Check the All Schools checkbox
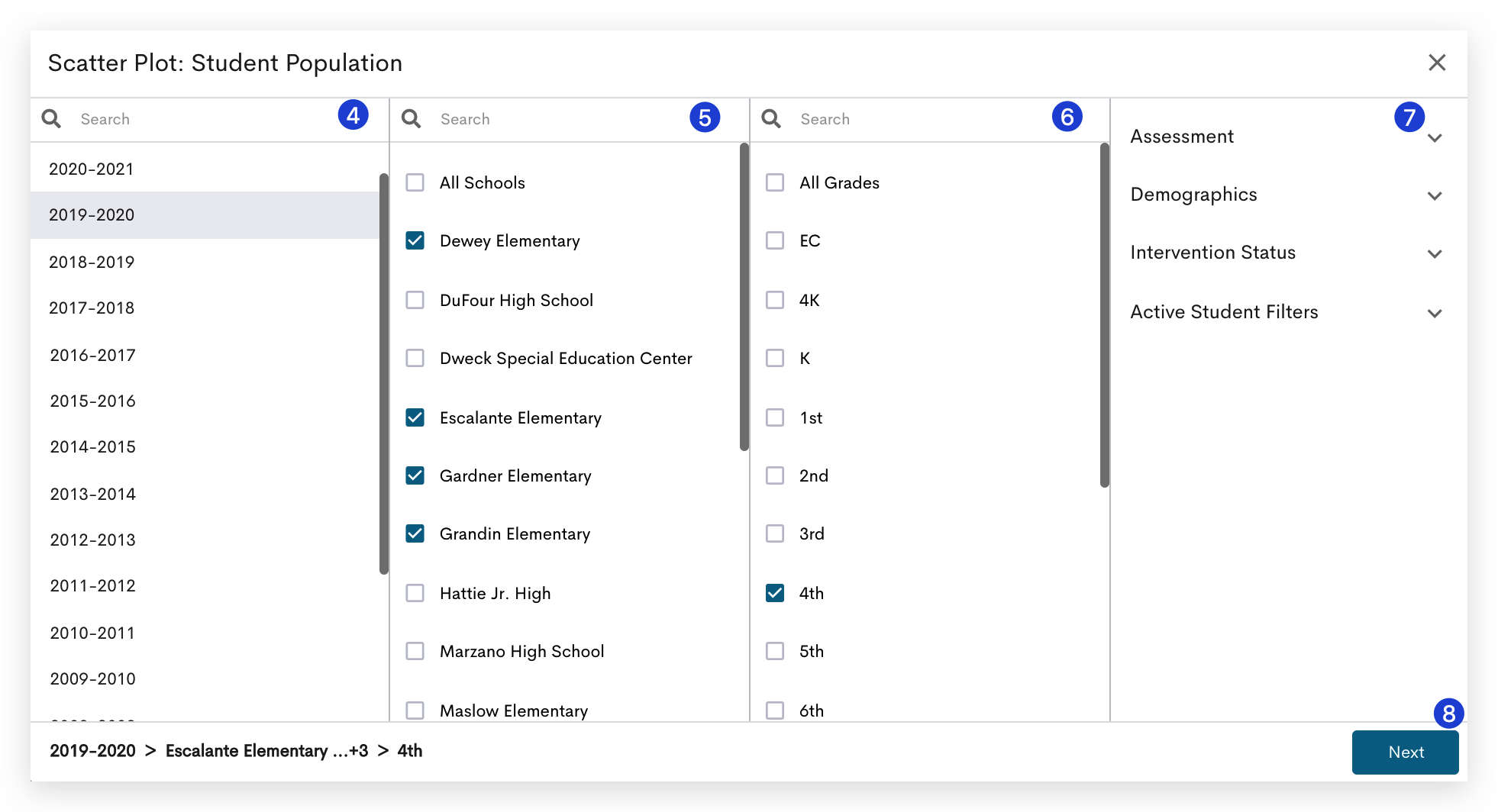The image size is (1498, 812). [415, 182]
